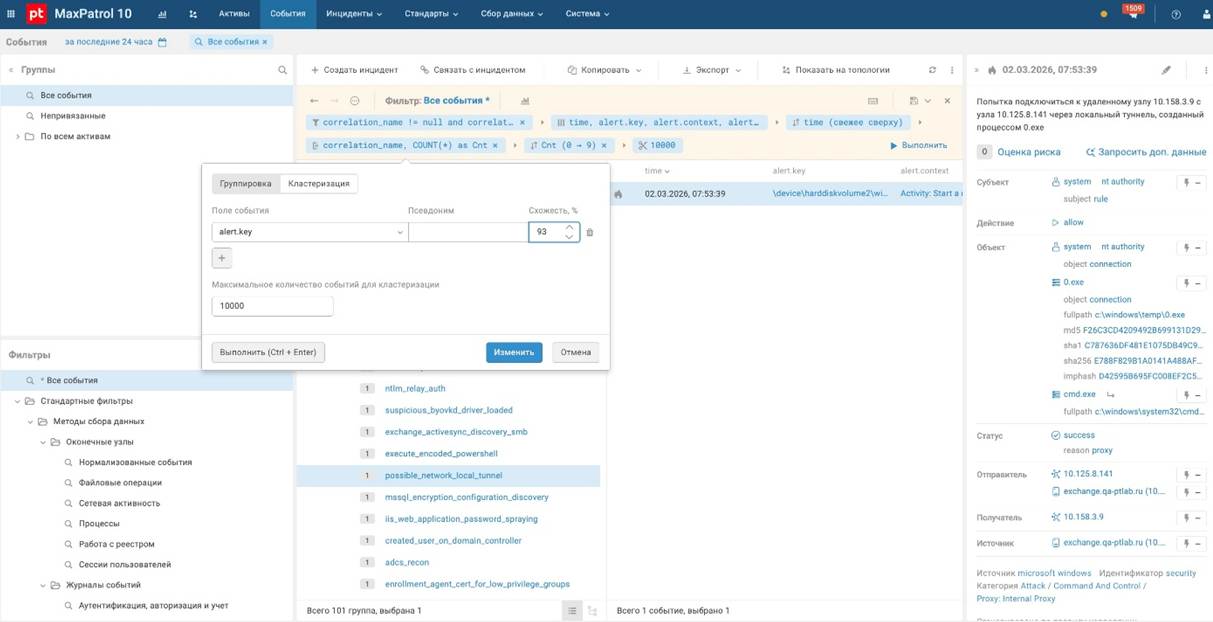This screenshot has height=622, width=1213.
Task: Add a clustering field with plus button
Action: [x=222, y=258]
